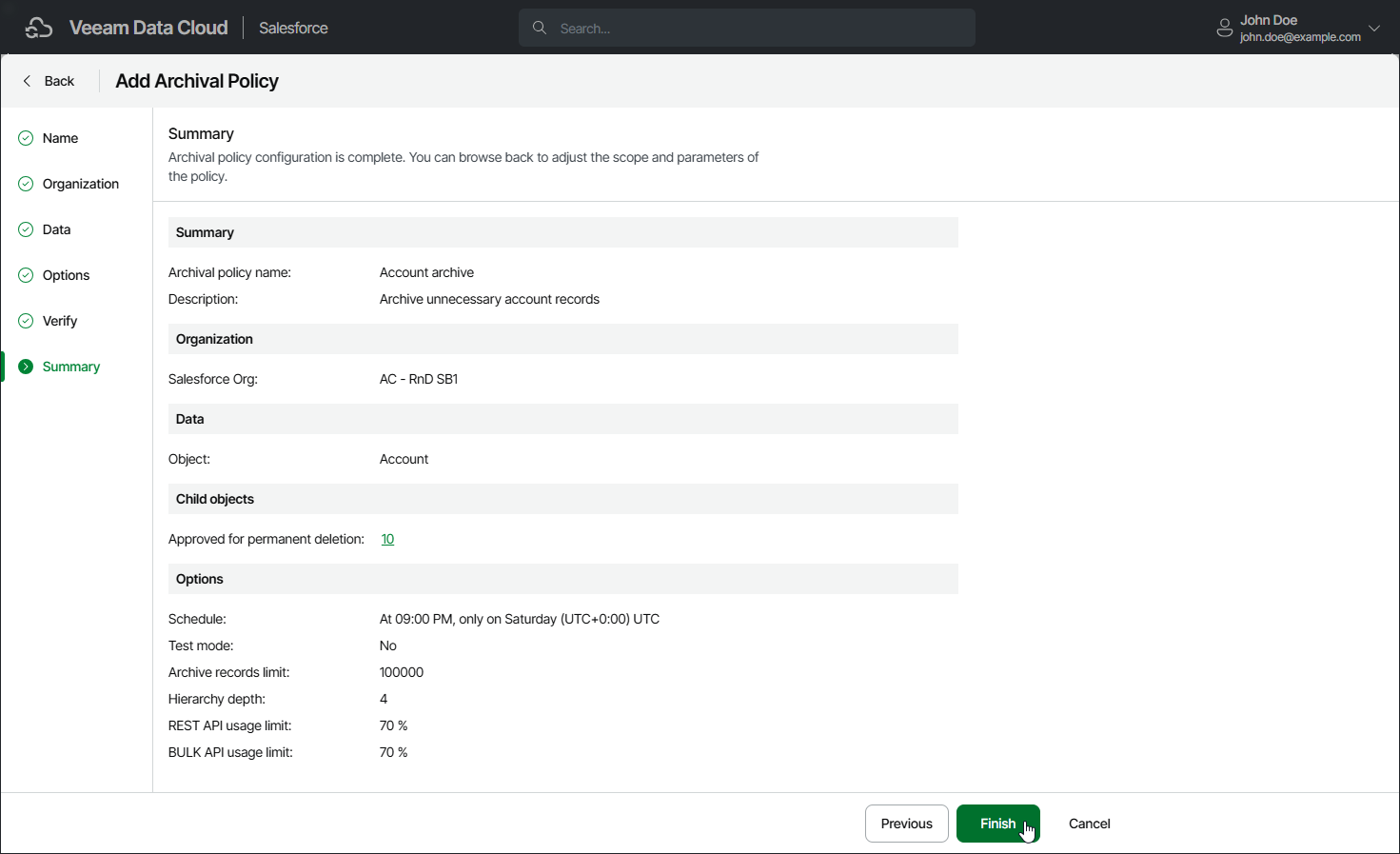Click the Hierarchy depth value '4'
Image resolution: width=1400 pixels, height=854 pixels.
click(x=384, y=699)
